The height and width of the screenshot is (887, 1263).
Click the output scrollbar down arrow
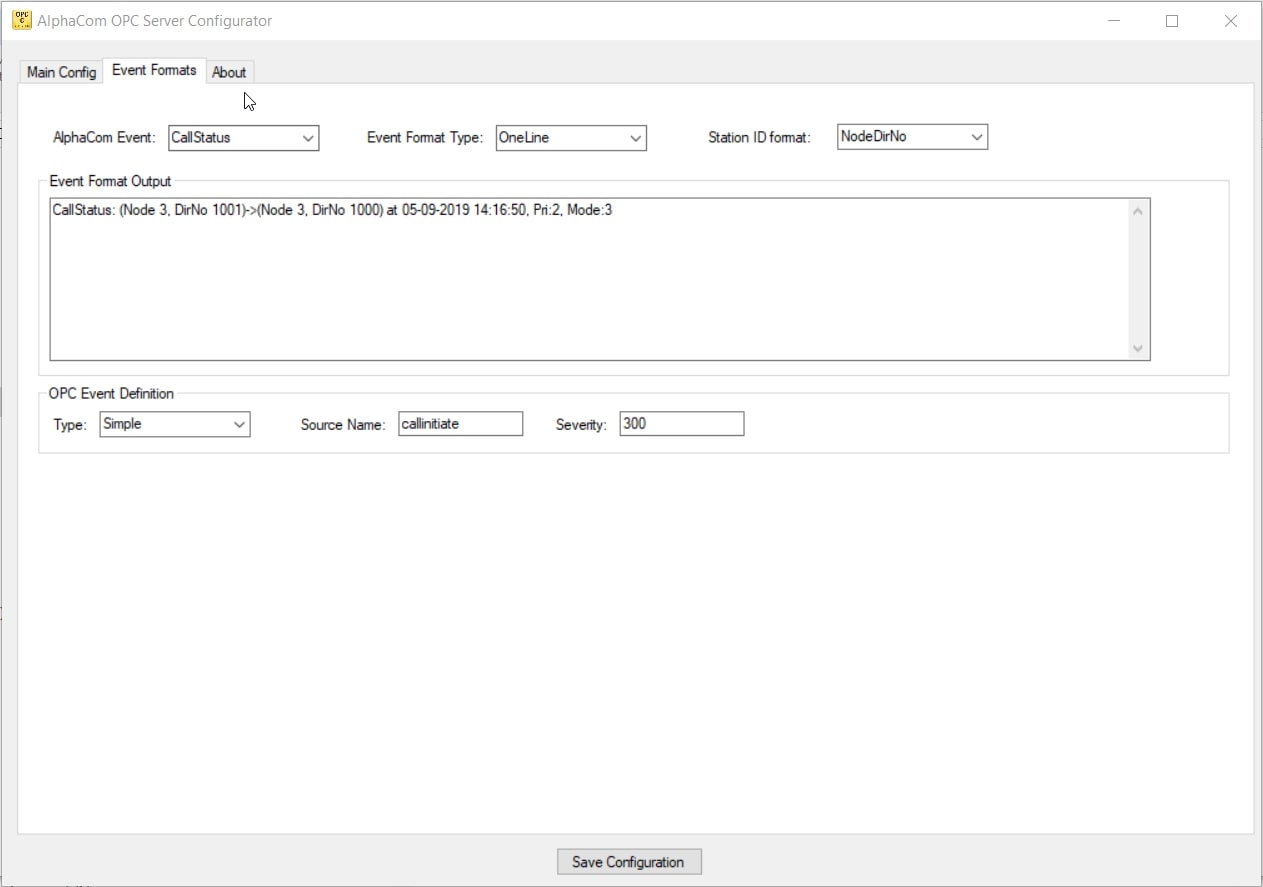(1138, 348)
